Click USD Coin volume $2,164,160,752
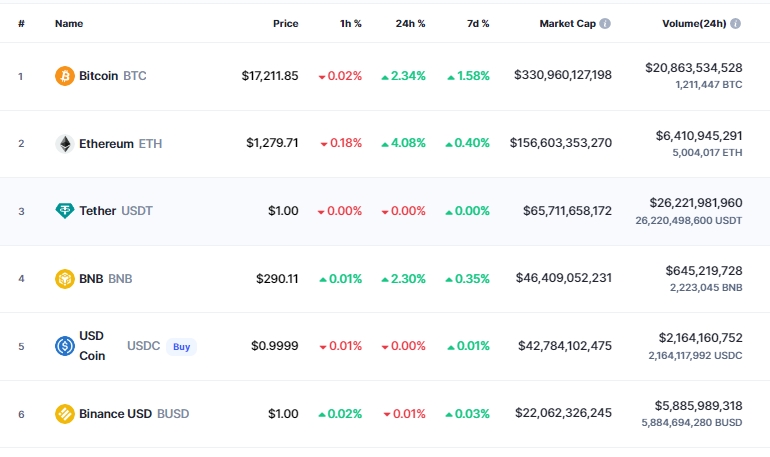Screen dimensions: 770x457 coord(700,338)
